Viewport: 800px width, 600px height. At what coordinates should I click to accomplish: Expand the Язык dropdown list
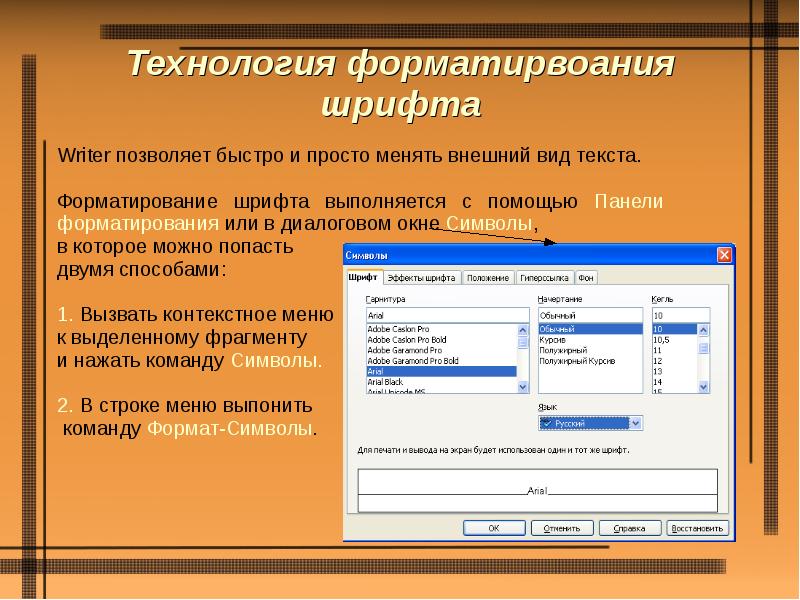(636, 424)
